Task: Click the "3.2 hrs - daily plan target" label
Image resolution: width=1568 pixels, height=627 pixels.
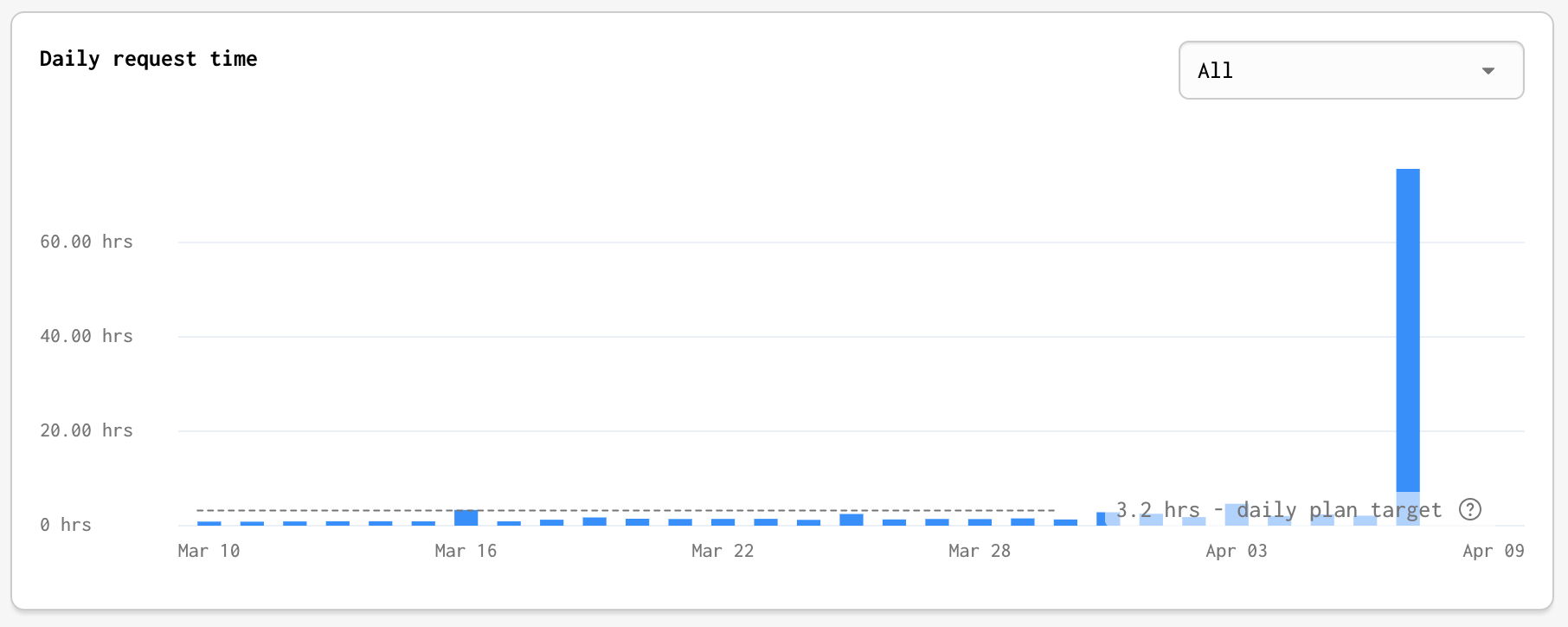Action: (x=1278, y=510)
